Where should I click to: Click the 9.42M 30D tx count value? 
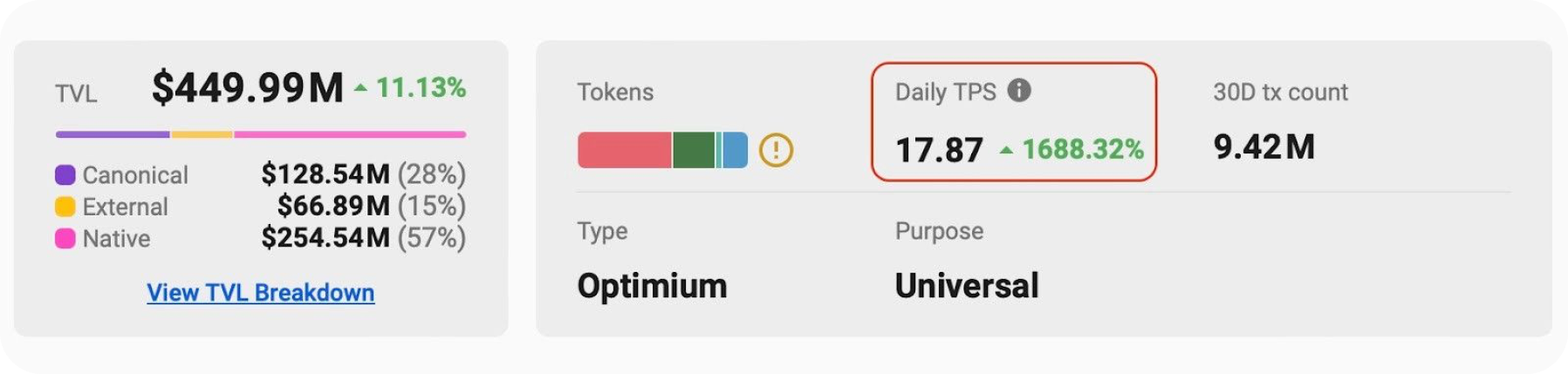click(x=1263, y=146)
